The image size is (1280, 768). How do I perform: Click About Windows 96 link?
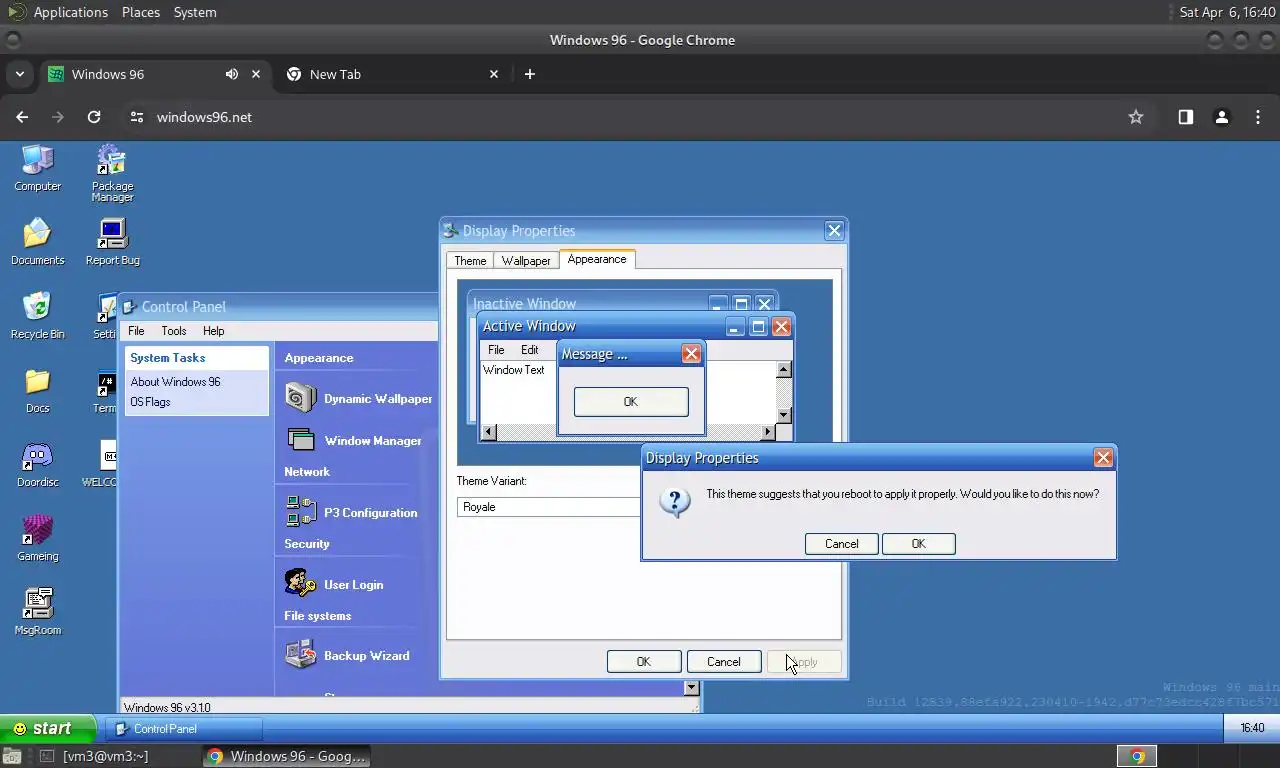[x=175, y=382]
